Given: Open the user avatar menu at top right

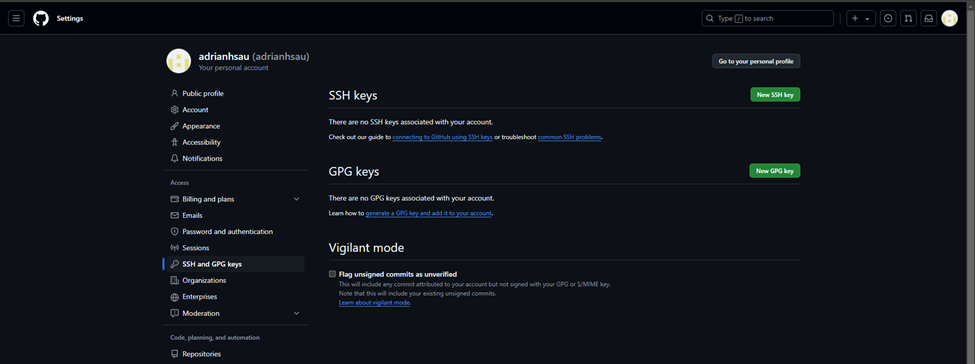Looking at the screenshot, I should pyautogui.click(x=950, y=19).
